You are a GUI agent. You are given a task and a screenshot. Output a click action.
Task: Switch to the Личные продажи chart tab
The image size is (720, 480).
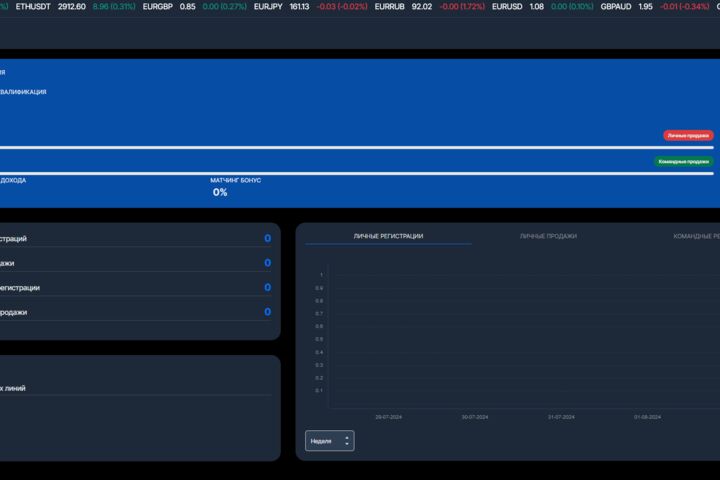[x=548, y=236]
